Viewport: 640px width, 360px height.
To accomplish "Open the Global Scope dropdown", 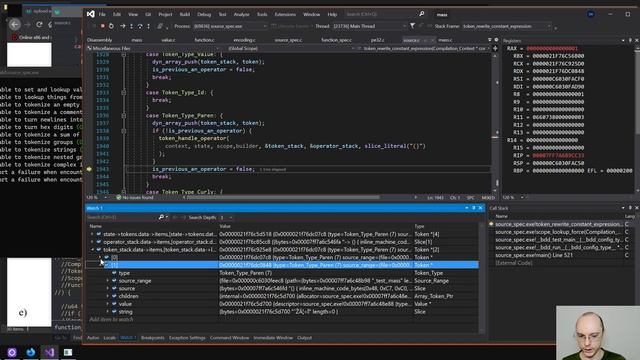I will [291, 48].
